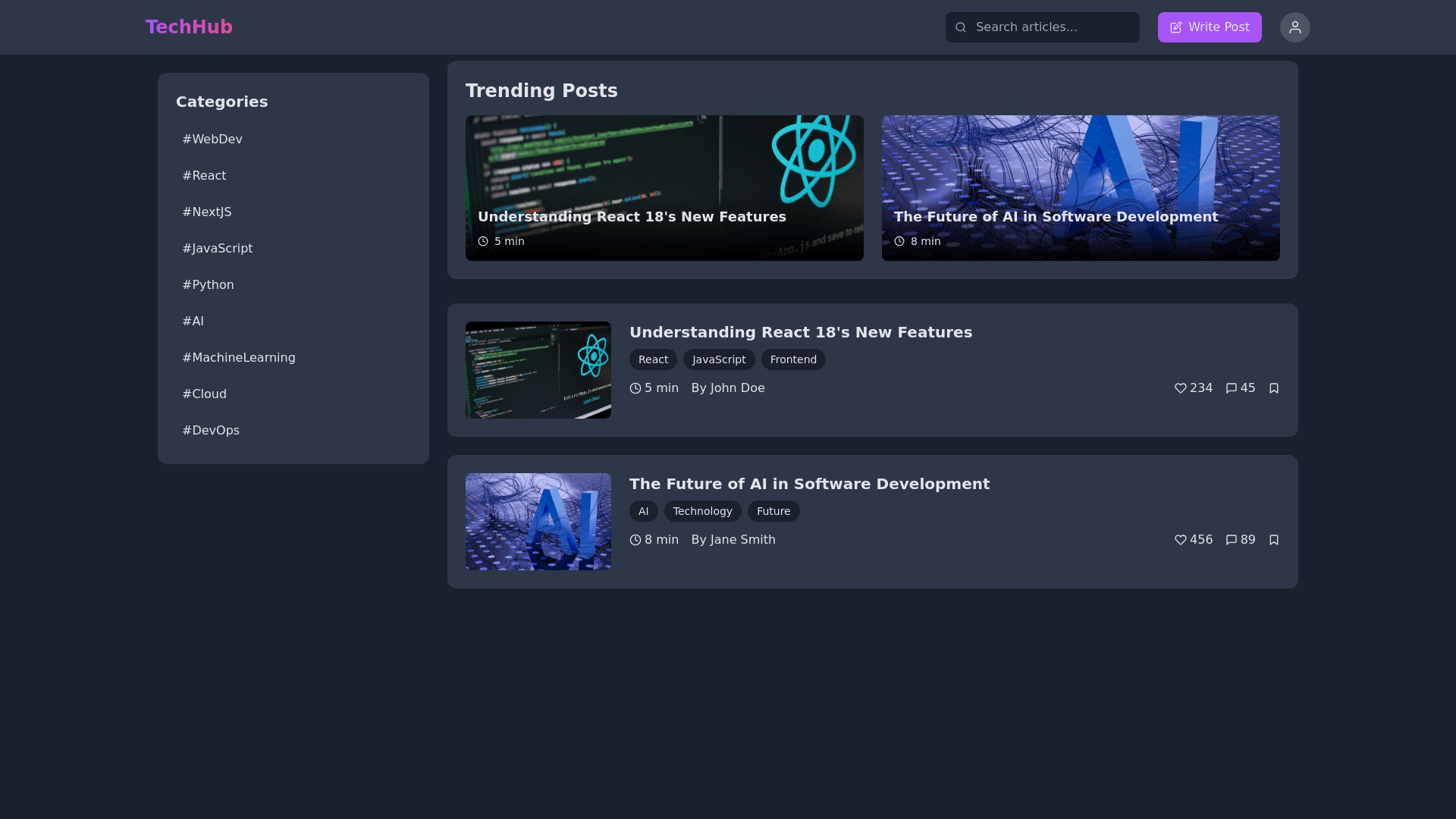Click the Technology tag on AI post
1456x819 pixels.
702,511
